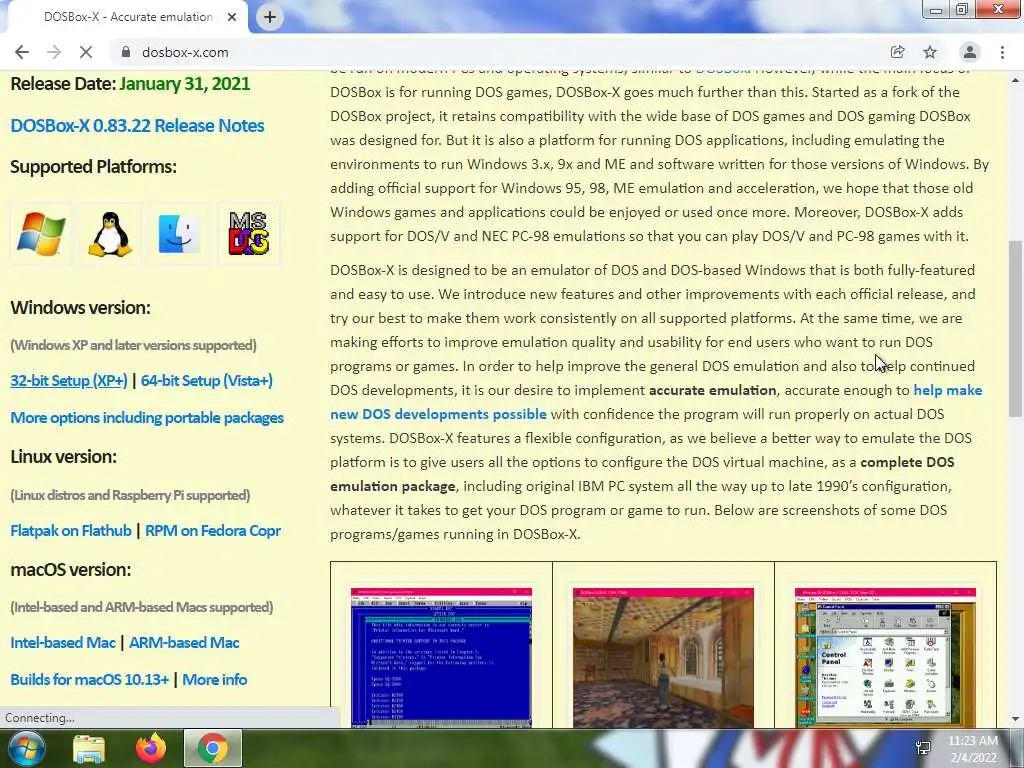This screenshot has width=1024, height=768.
Task: Open DOSBox-X 0.83.22 Release Notes
Action: tap(137, 125)
